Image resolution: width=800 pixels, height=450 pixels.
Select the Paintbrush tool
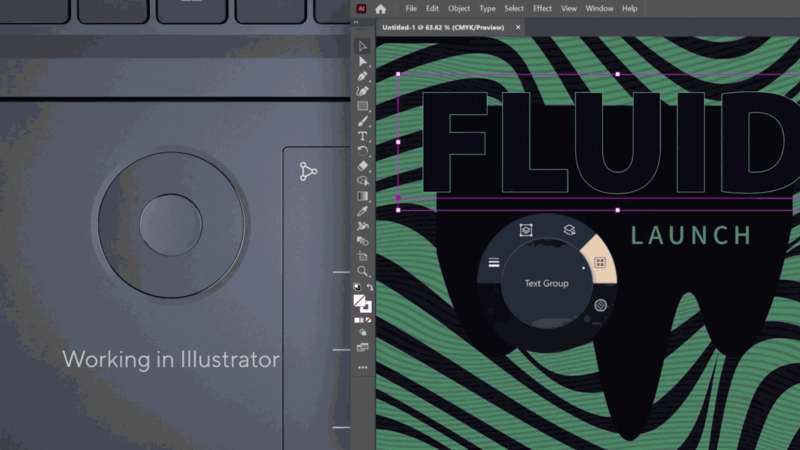tap(362, 121)
